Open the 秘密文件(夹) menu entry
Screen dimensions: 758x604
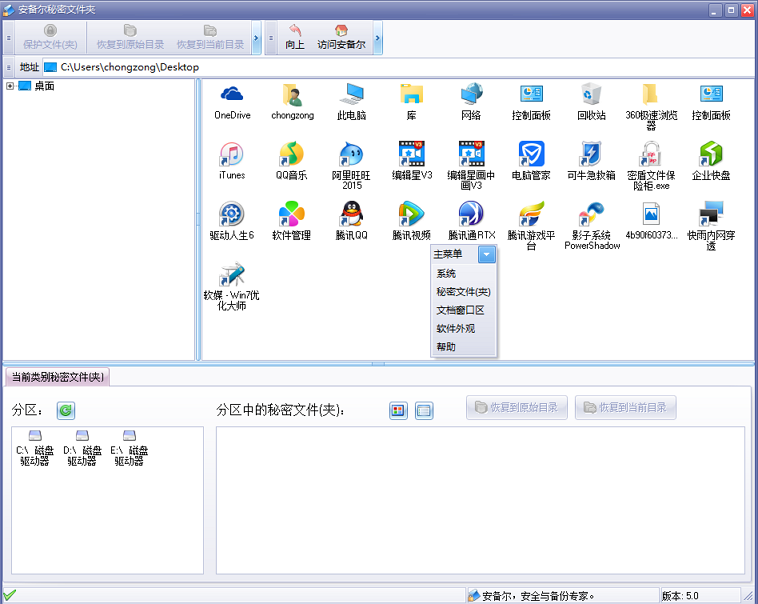click(463, 292)
